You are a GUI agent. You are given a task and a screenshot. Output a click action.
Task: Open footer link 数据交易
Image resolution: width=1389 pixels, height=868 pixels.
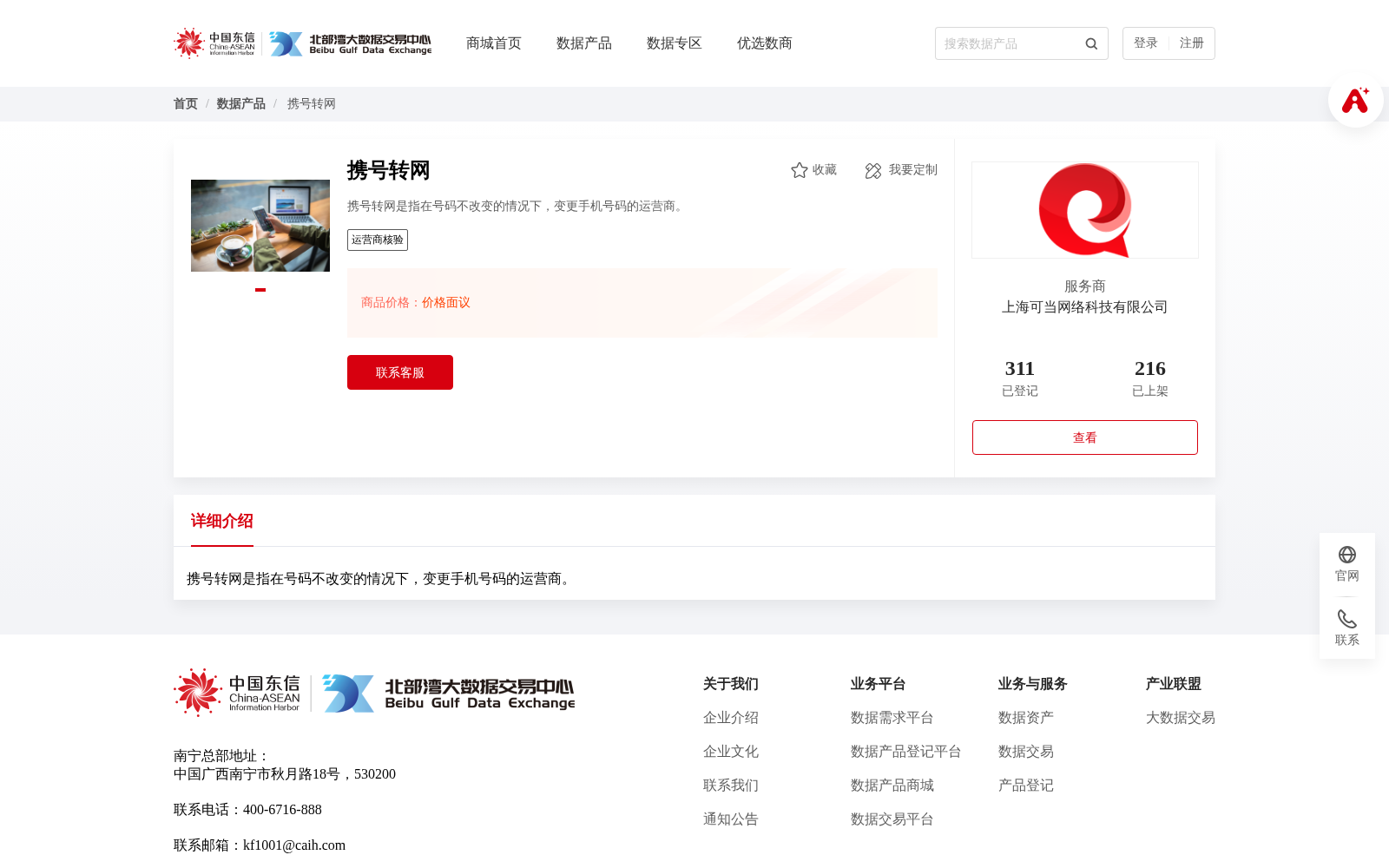[1026, 752]
